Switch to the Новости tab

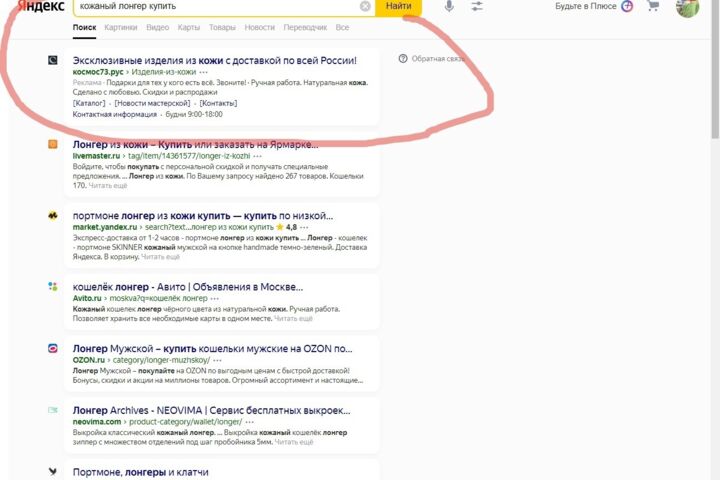[x=259, y=28]
